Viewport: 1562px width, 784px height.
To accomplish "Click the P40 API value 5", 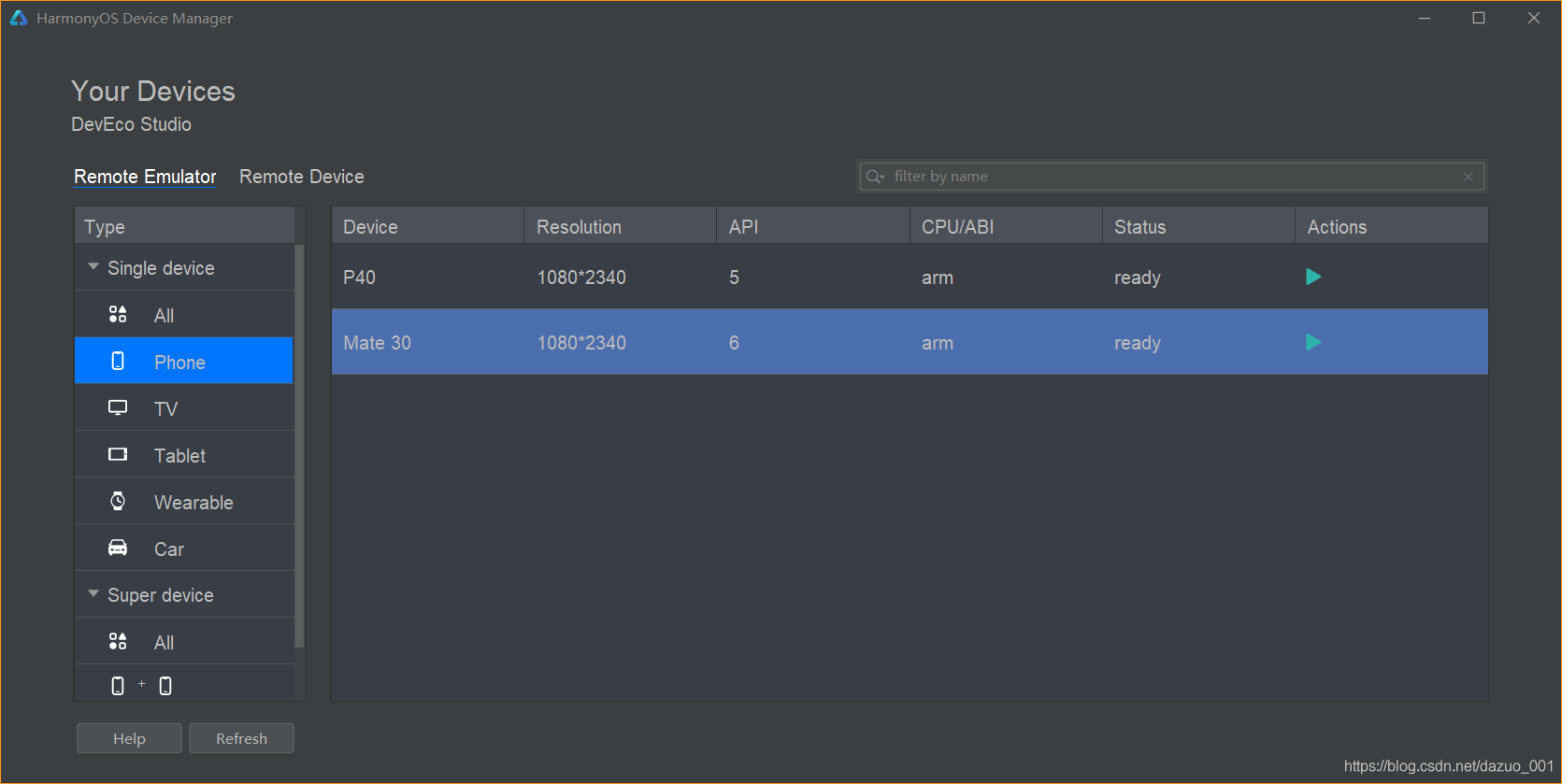I will click(735, 278).
